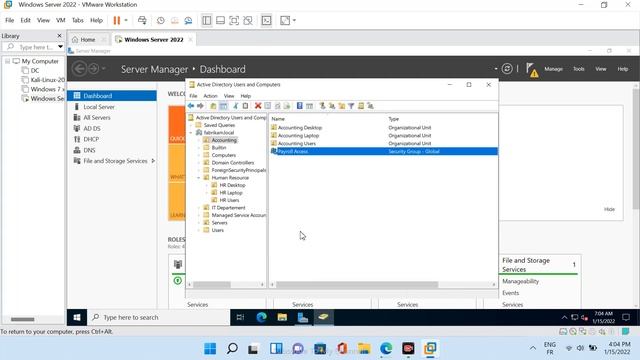Screen dimensions: 640x360
Task: Open Manage menu in Server Manager
Action: [x=553, y=69]
